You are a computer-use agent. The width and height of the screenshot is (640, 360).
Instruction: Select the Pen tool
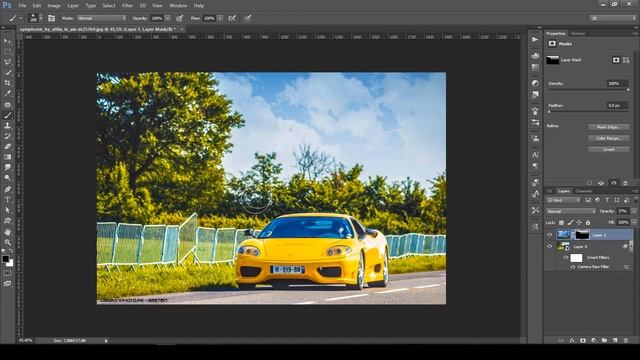[x=7, y=189]
